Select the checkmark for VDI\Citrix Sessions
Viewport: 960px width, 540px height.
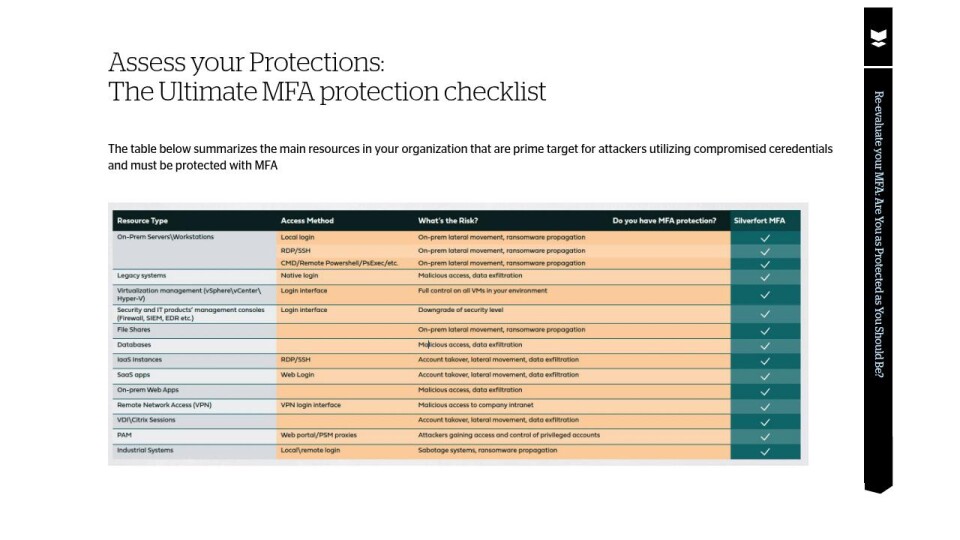(x=765, y=421)
